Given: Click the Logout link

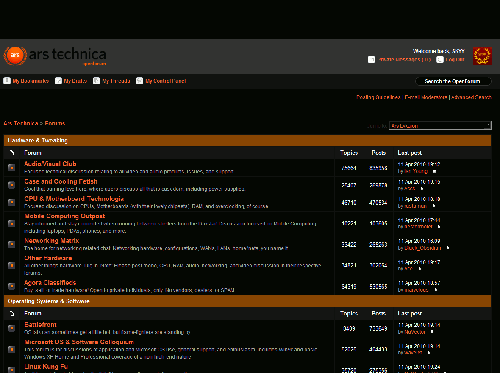Looking at the screenshot, I should pyautogui.click(x=455, y=59).
